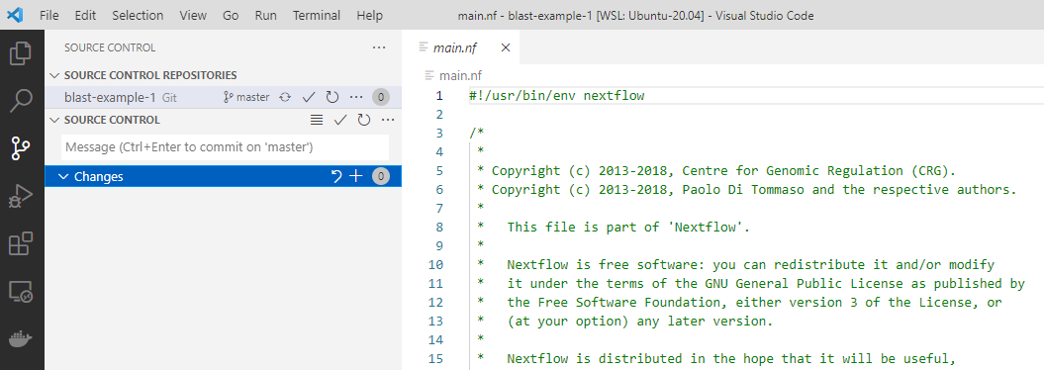Click the Paolo Di Tommaso copyright line

coord(747,190)
